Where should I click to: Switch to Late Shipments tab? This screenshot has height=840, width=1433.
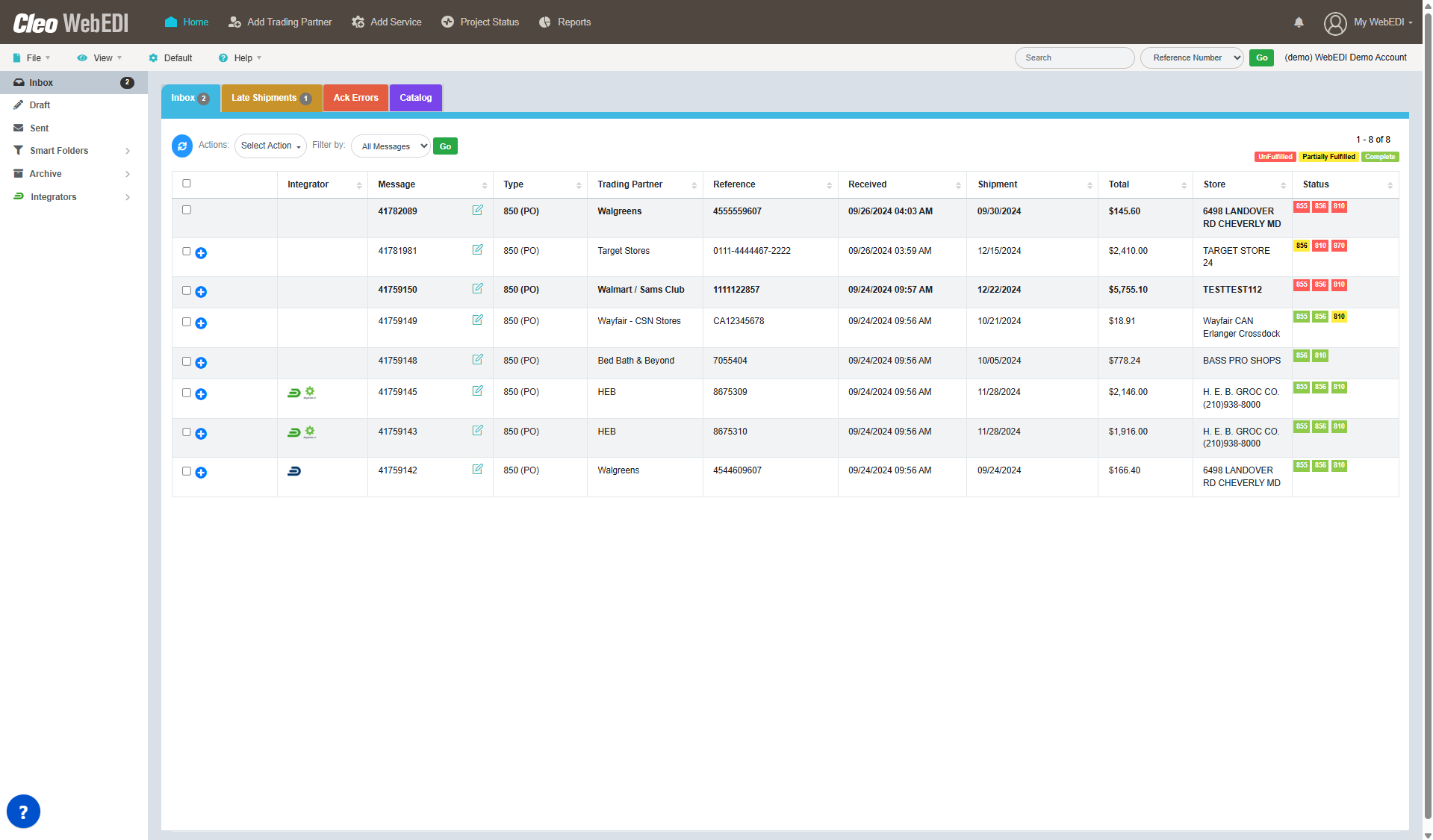point(272,98)
